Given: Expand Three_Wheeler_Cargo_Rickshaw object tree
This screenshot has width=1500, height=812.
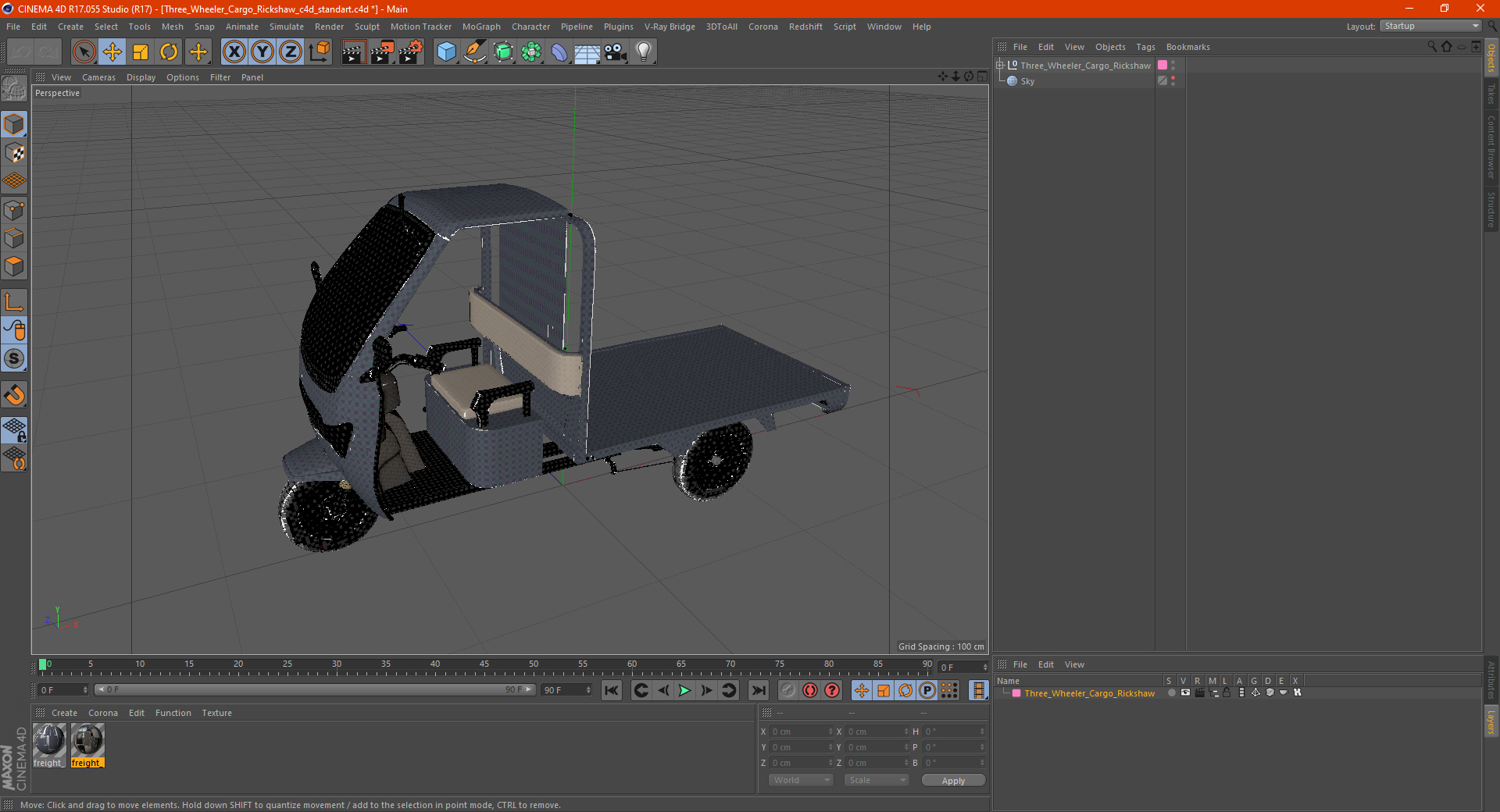Looking at the screenshot, I should coord(999,66).
